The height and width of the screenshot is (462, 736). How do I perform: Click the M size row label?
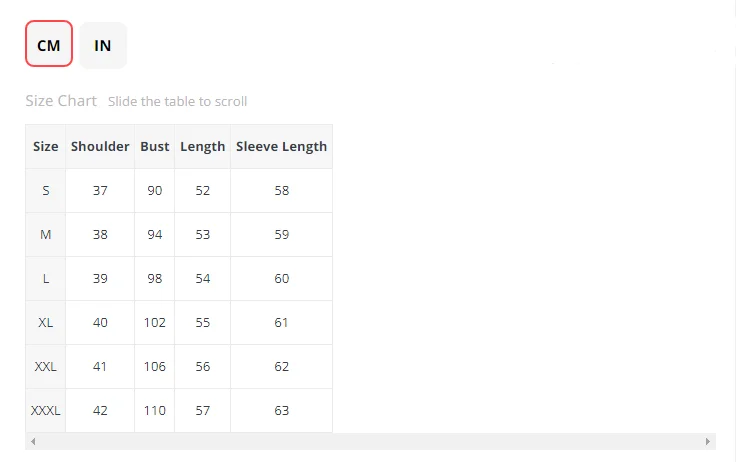(x=46, y=235)
